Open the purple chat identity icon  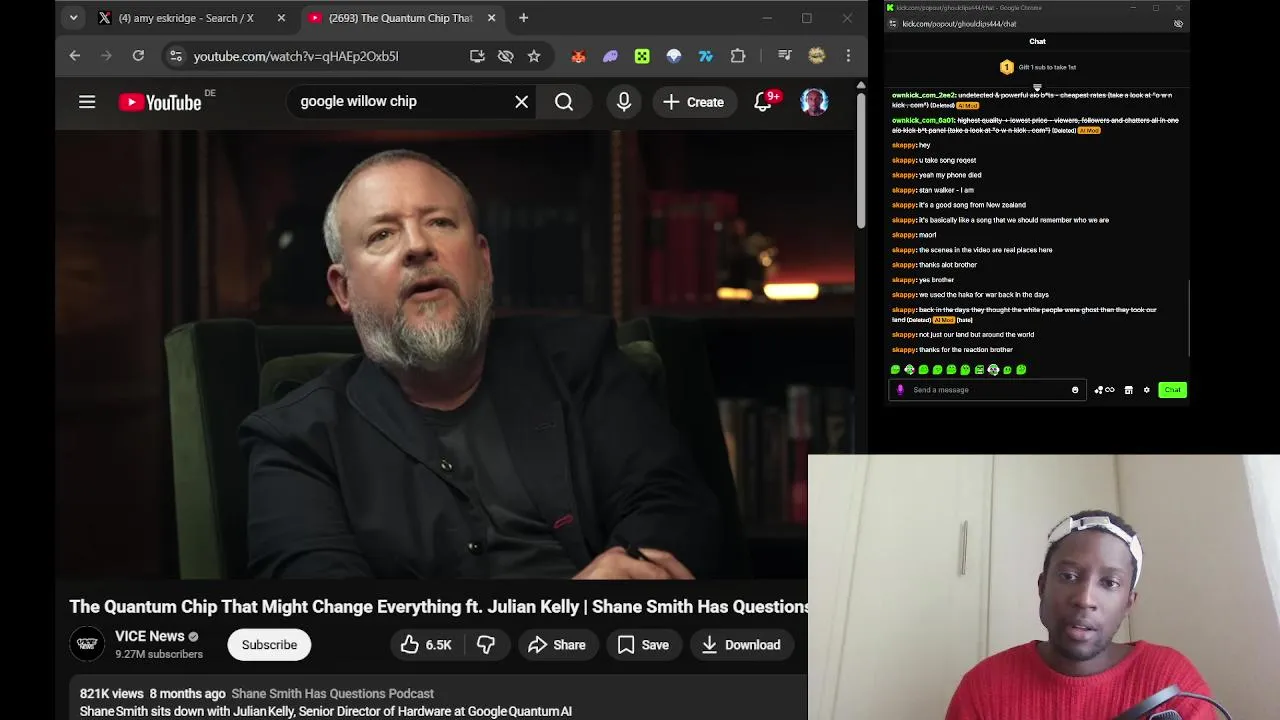tap(900, 390)
